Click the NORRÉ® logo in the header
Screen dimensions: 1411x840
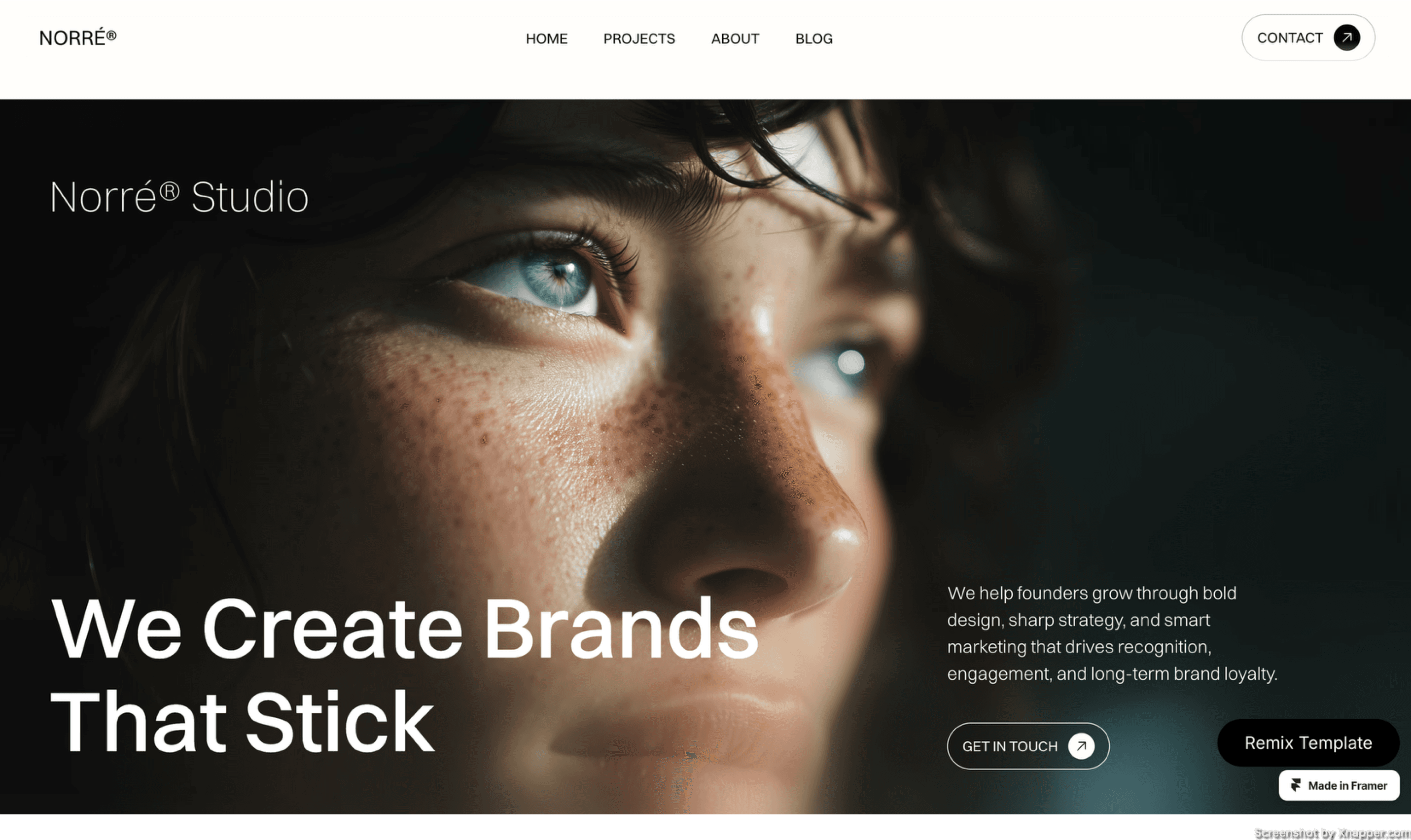point(77,38)
